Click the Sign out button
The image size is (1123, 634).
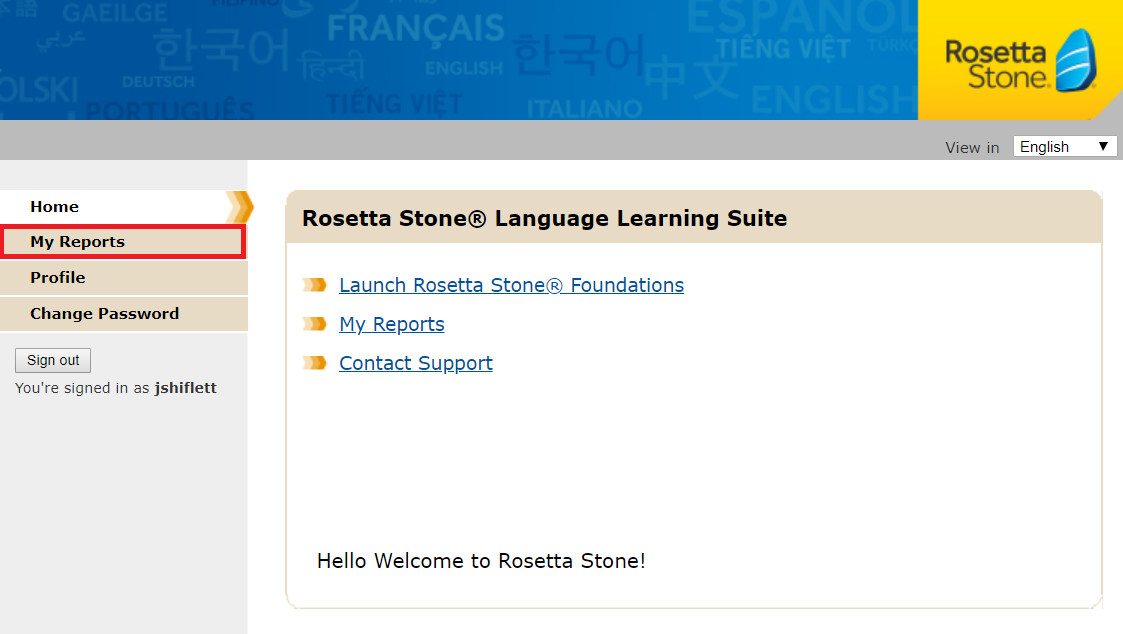click(53, 360)
